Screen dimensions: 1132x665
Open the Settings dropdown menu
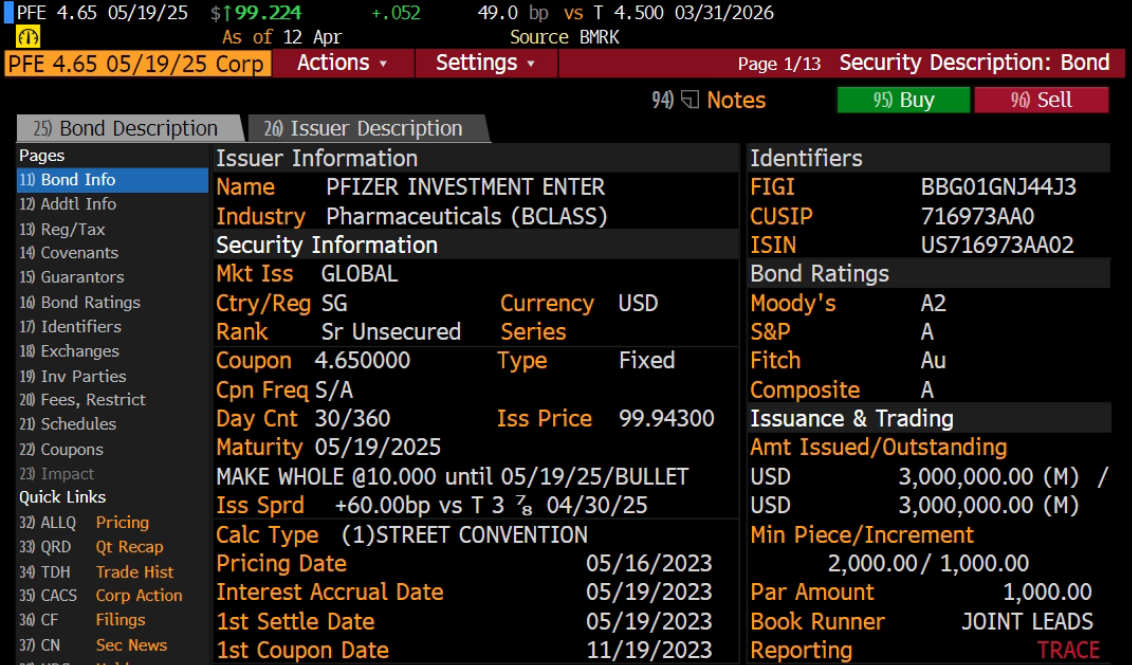pyautogui.click(x=485, y=63)
